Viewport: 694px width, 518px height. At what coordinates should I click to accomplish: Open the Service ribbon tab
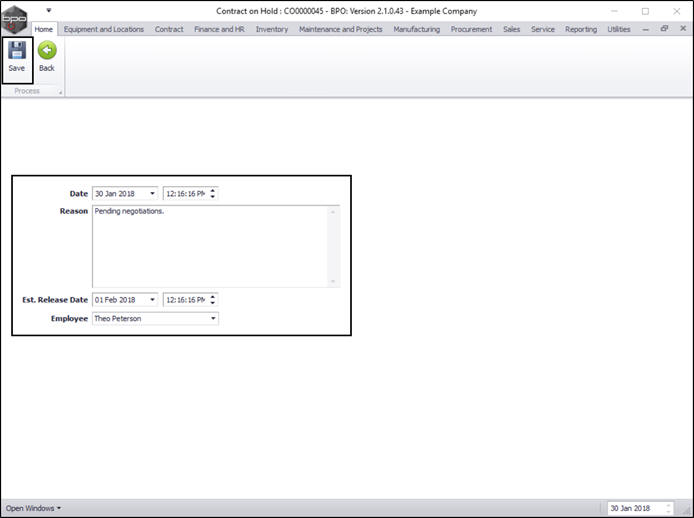click(x=543, y=29)
